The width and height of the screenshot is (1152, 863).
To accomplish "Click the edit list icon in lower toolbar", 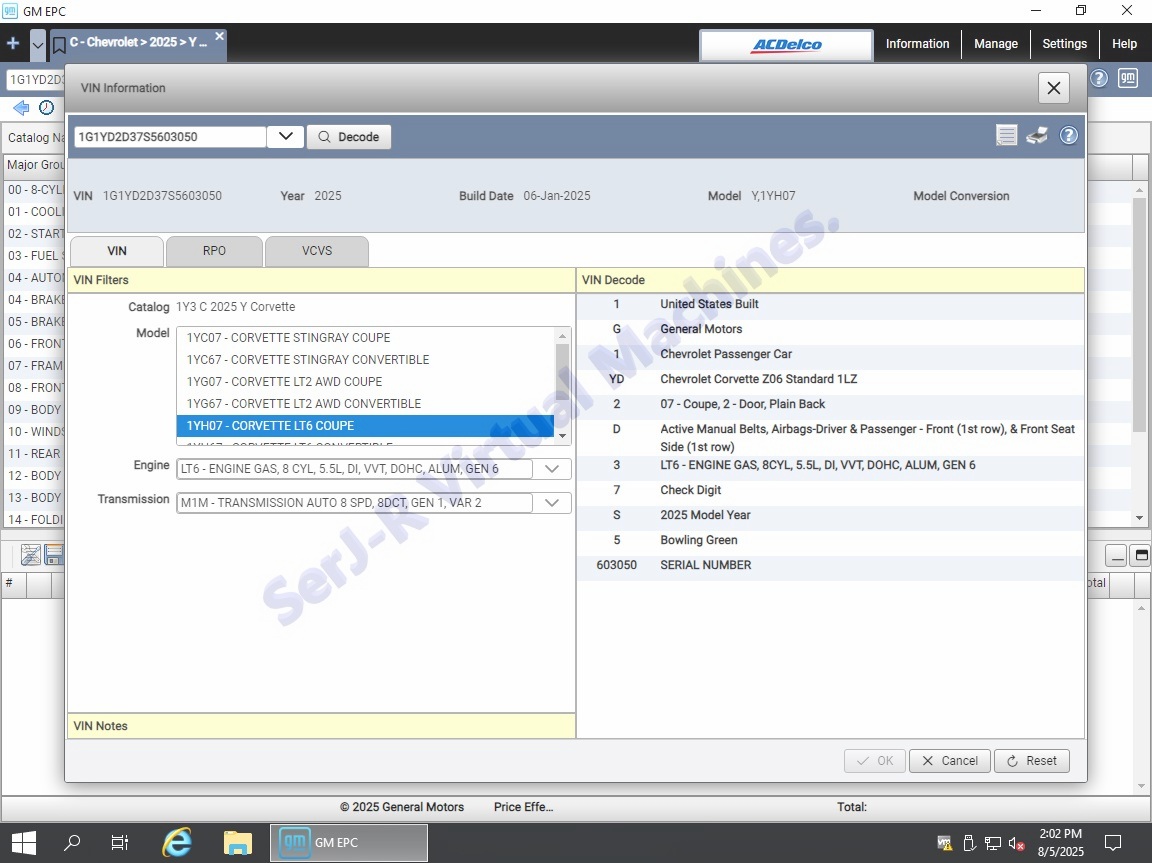I will [x=31, y=555].
